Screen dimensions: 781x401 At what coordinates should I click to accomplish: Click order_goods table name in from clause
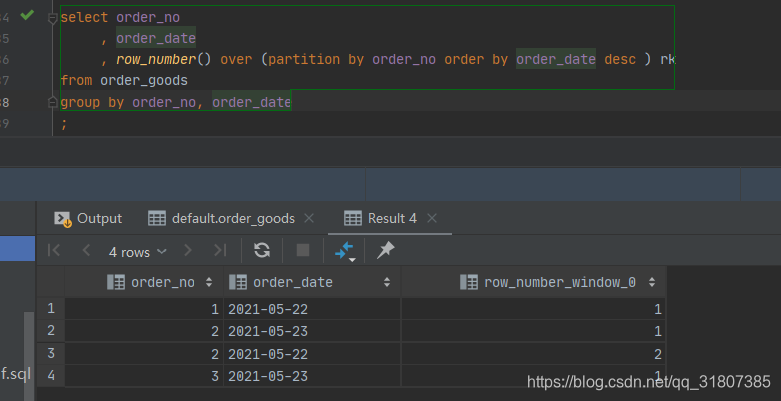coord(144,80)
